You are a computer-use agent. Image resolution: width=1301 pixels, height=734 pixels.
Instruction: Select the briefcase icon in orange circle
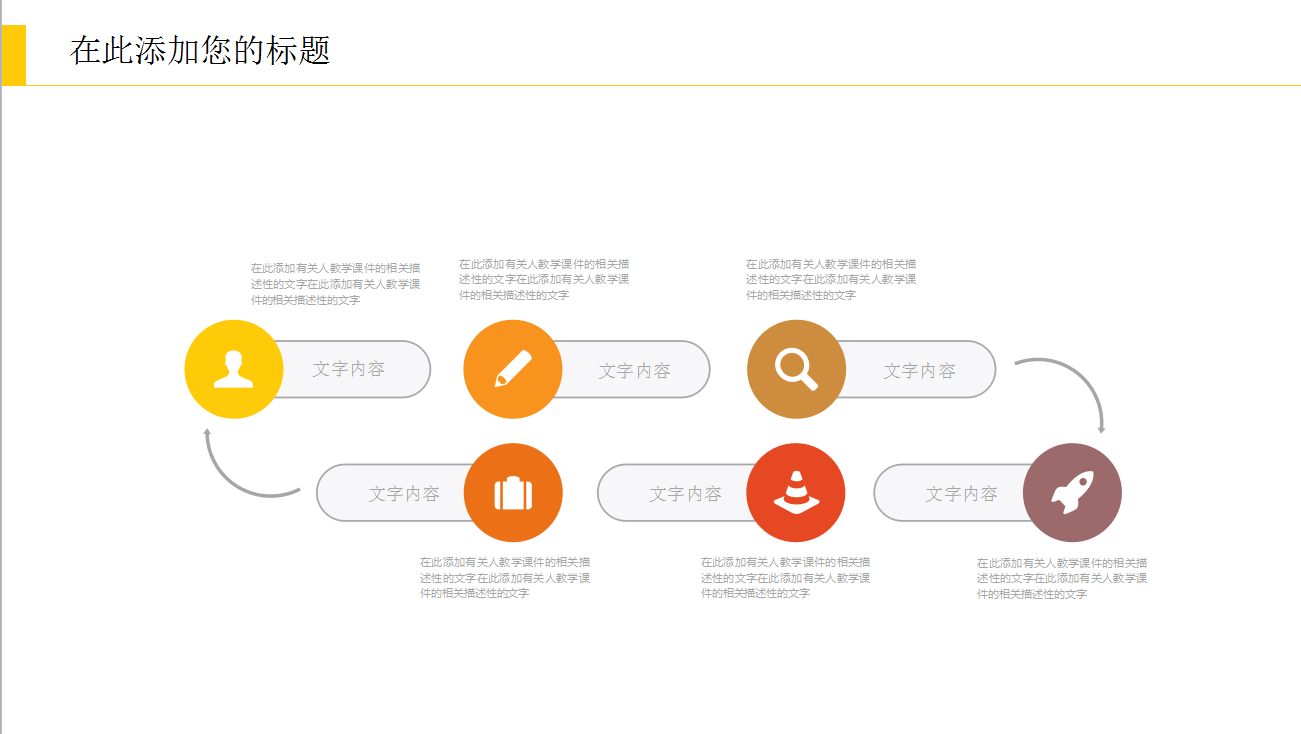[x=513, y=493]
